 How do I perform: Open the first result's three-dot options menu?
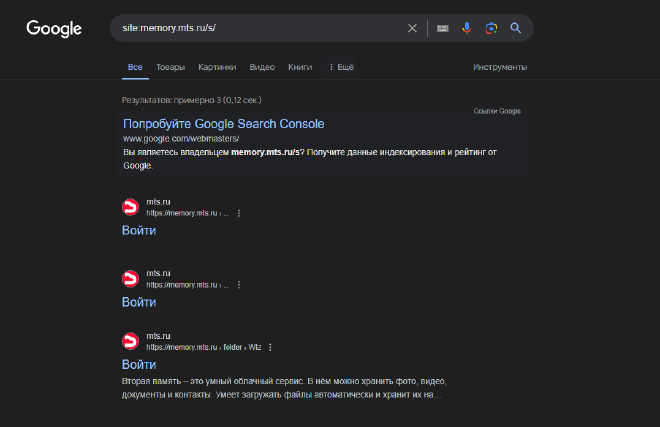pos(239,214)
